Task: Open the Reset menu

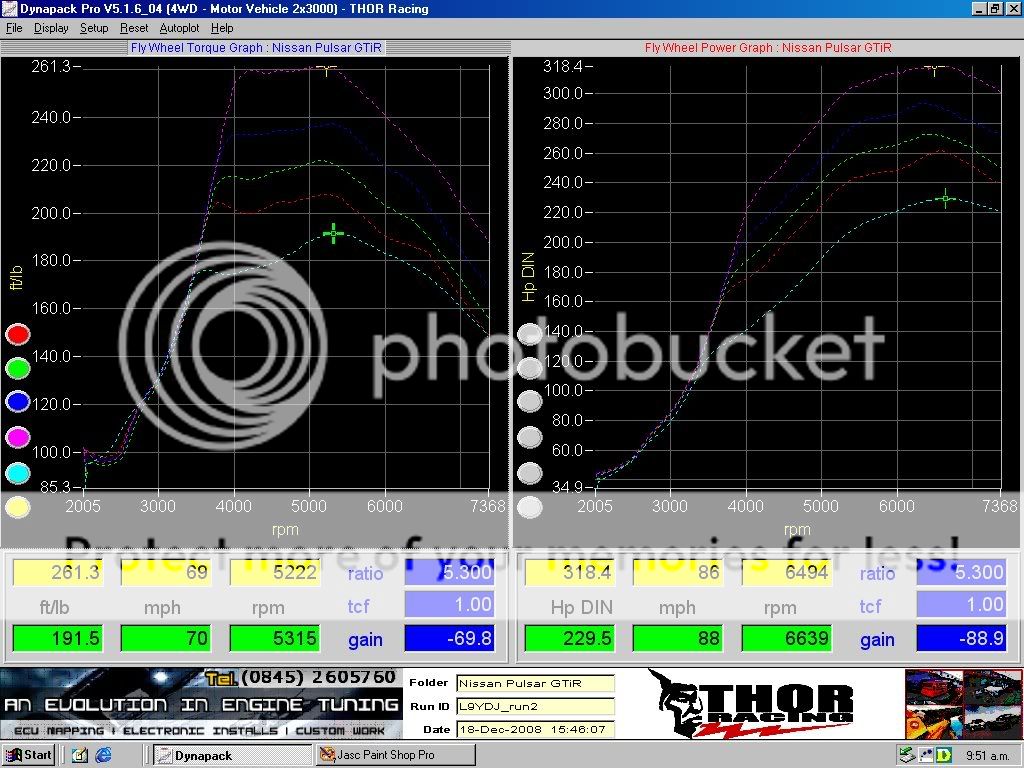Action: pyautogui.click(x=134, y=28)
